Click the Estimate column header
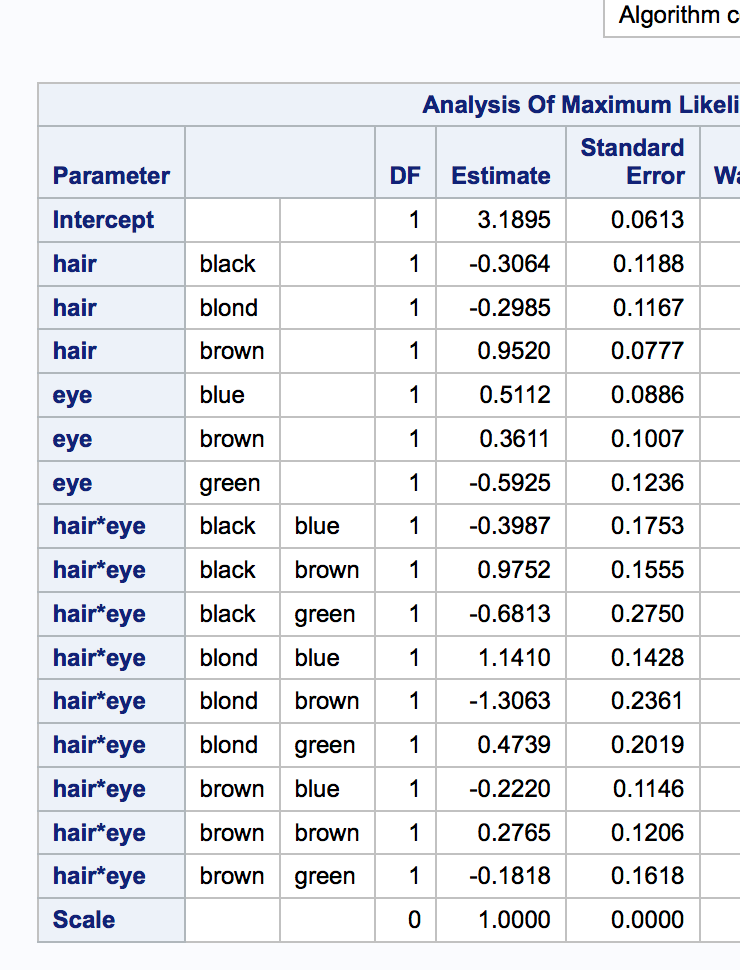The width and height of the screenshot is (740, 970). pyautogui.click(x=500, y=176)
